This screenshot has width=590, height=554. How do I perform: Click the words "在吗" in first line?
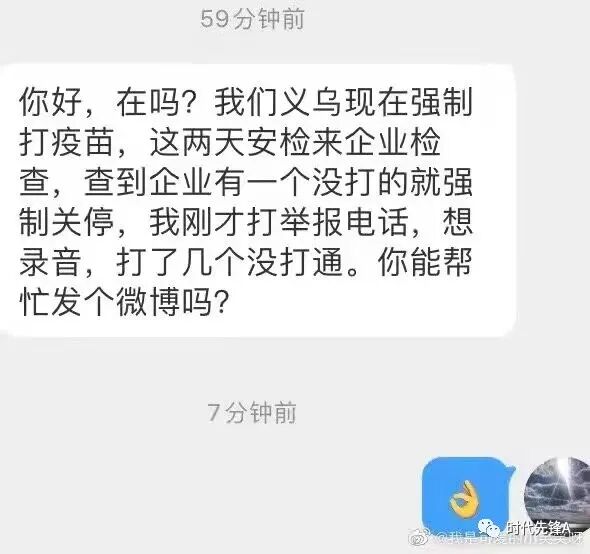[148, 103]
